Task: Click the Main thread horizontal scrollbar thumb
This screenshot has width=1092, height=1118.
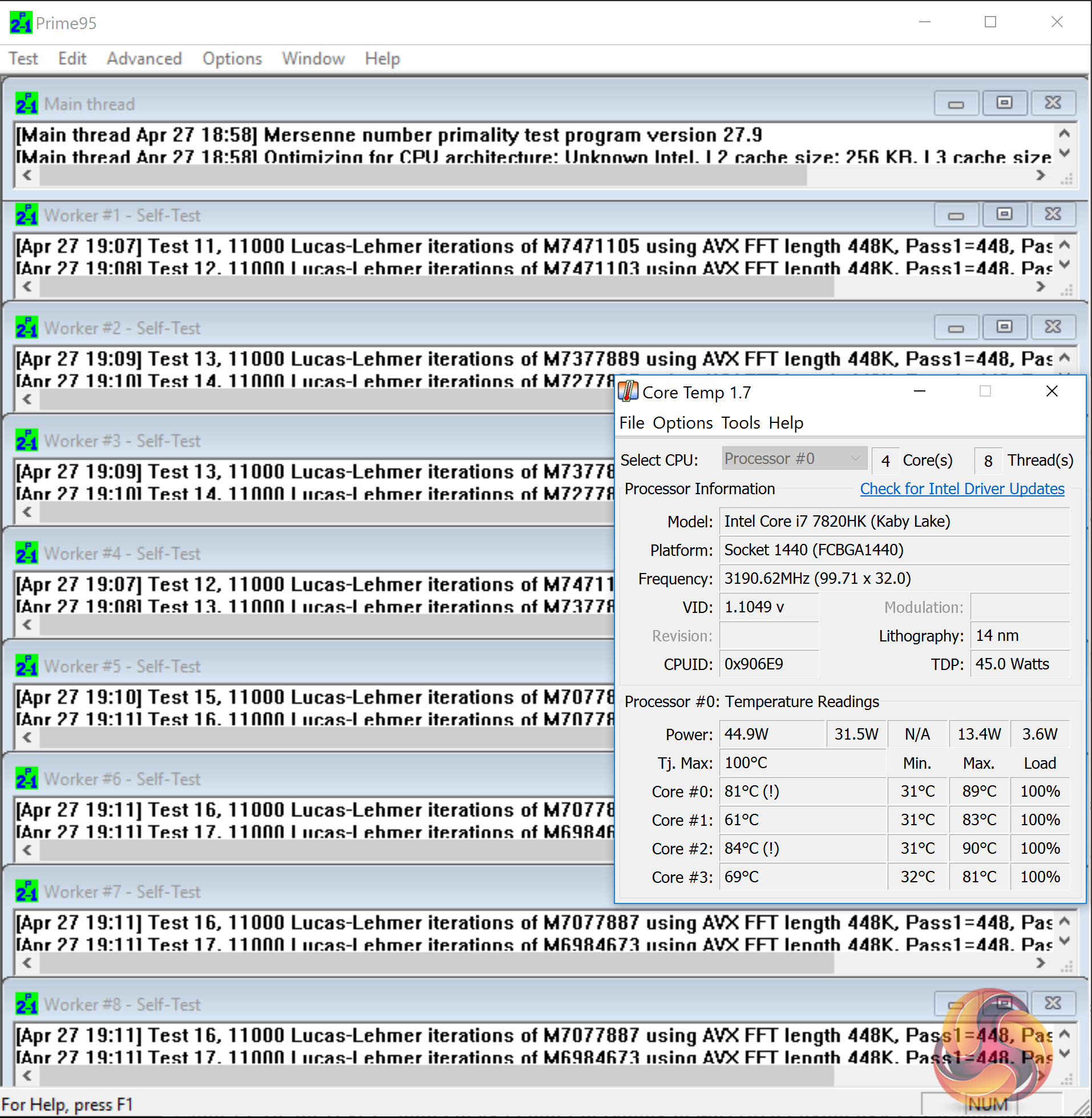Action: click(423, 176)
